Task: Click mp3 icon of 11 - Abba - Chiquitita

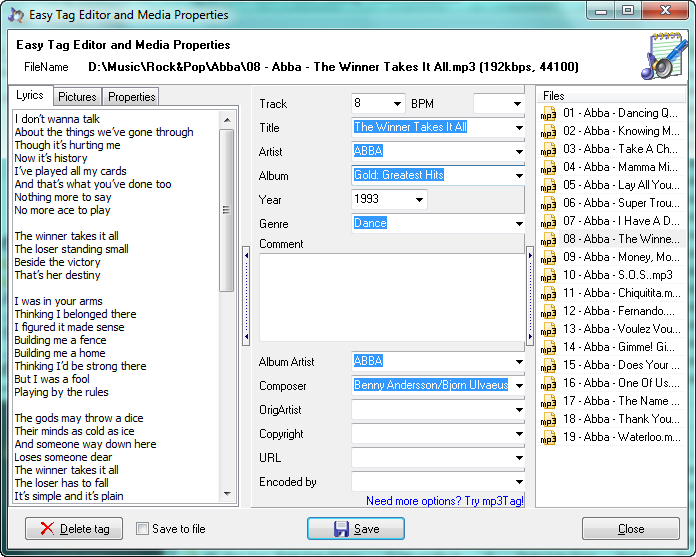Action: coord(548,294)
